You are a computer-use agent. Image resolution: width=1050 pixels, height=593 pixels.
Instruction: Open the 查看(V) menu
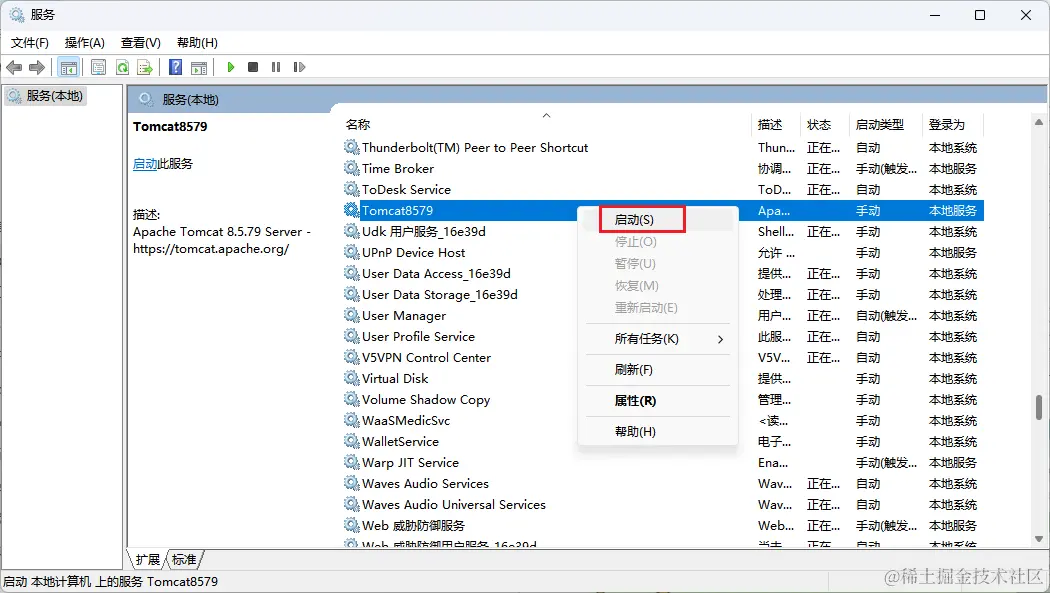(141, 43)
